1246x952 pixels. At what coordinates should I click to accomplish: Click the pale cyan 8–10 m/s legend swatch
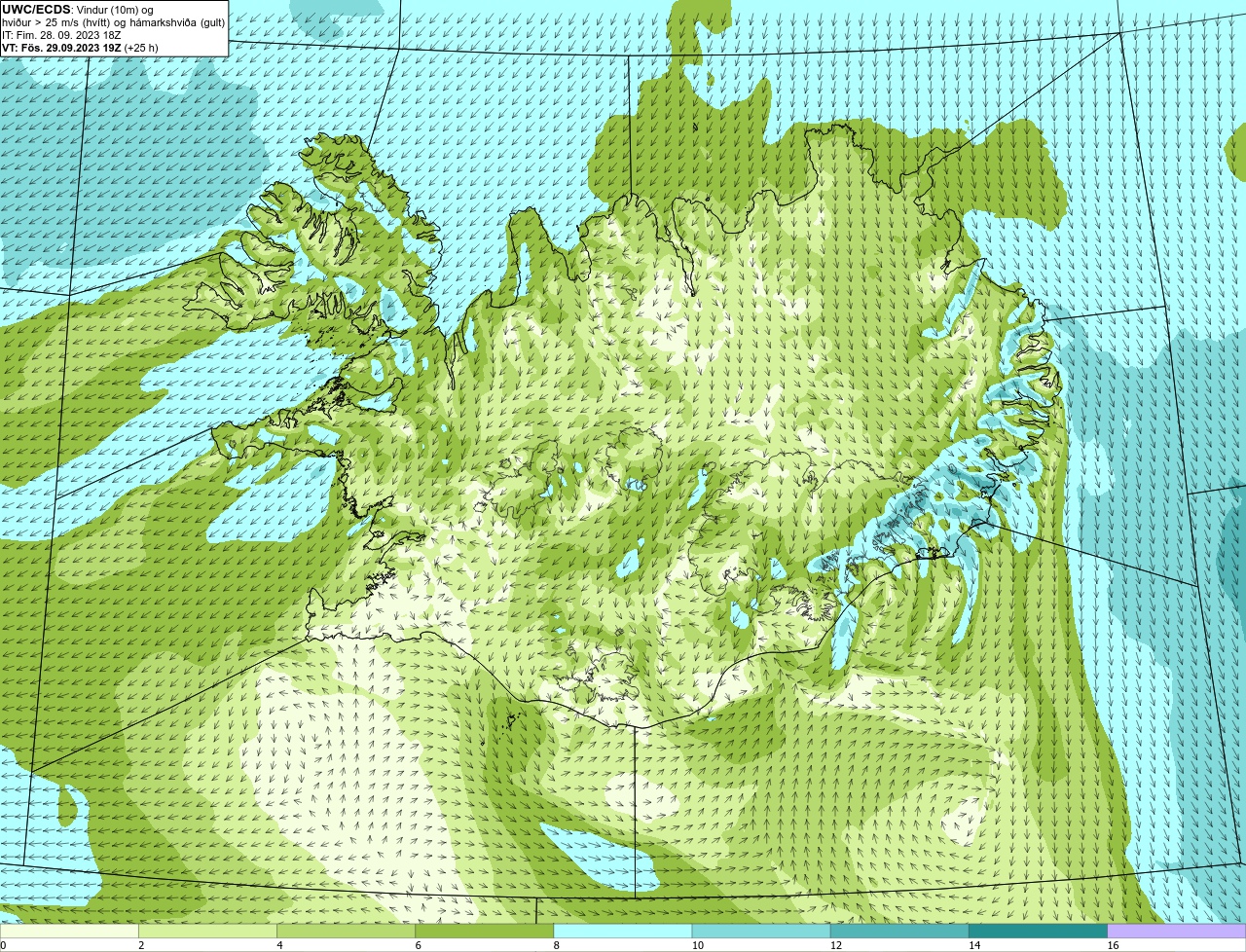point(623,931)
